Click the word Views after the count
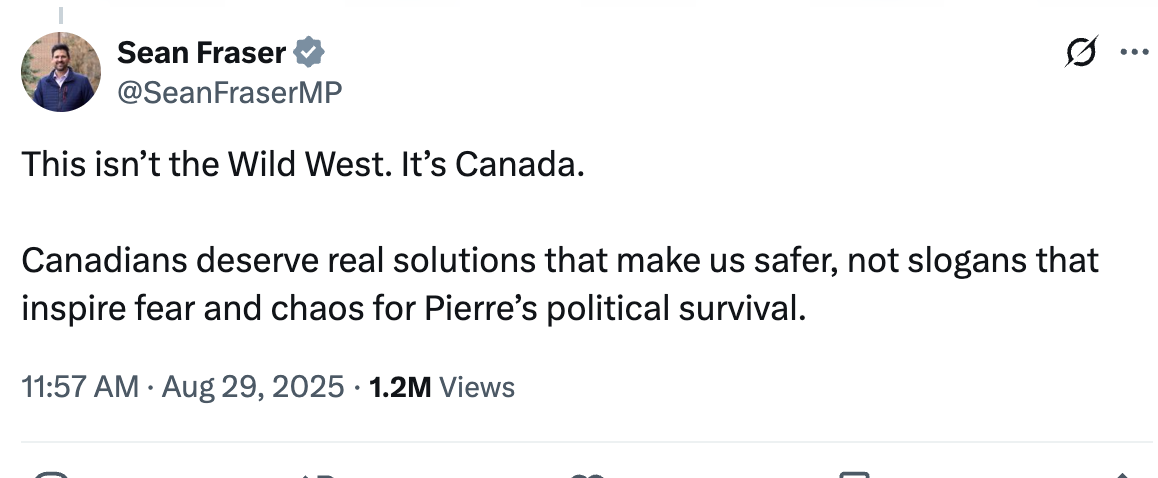The image size is (1158, 478). 477,387
